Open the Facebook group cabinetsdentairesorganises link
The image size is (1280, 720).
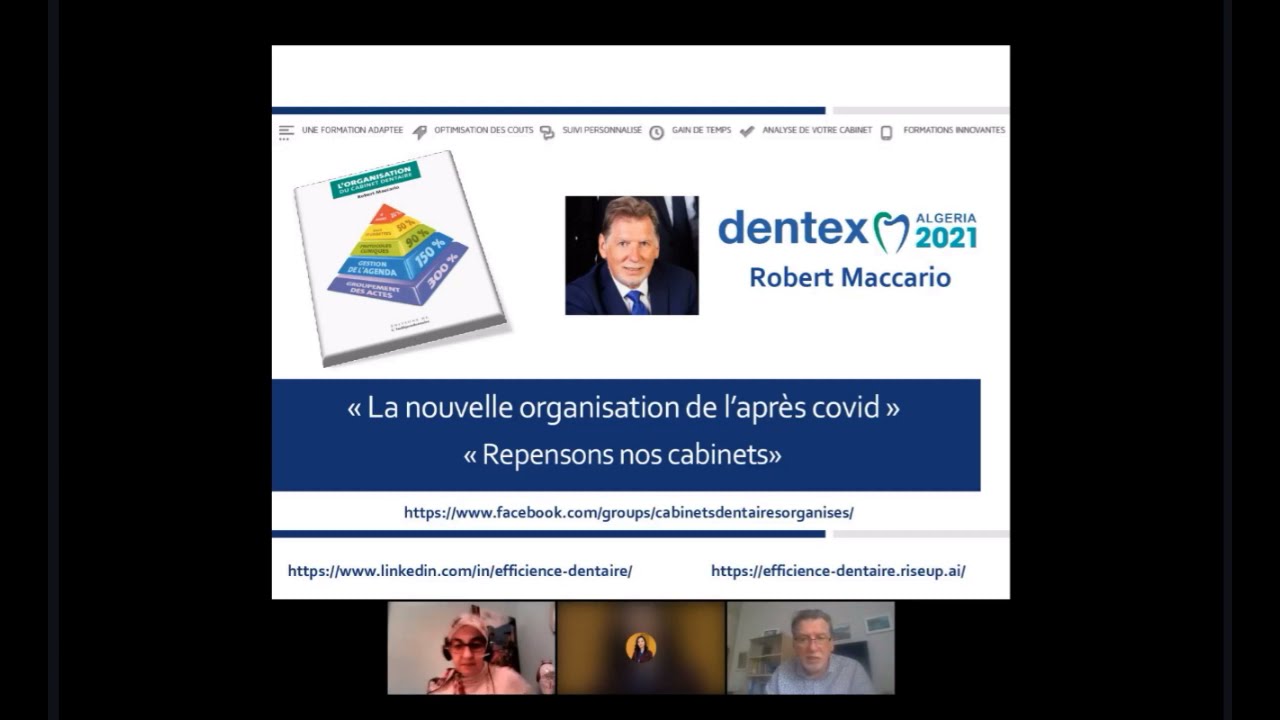(629, 512)
